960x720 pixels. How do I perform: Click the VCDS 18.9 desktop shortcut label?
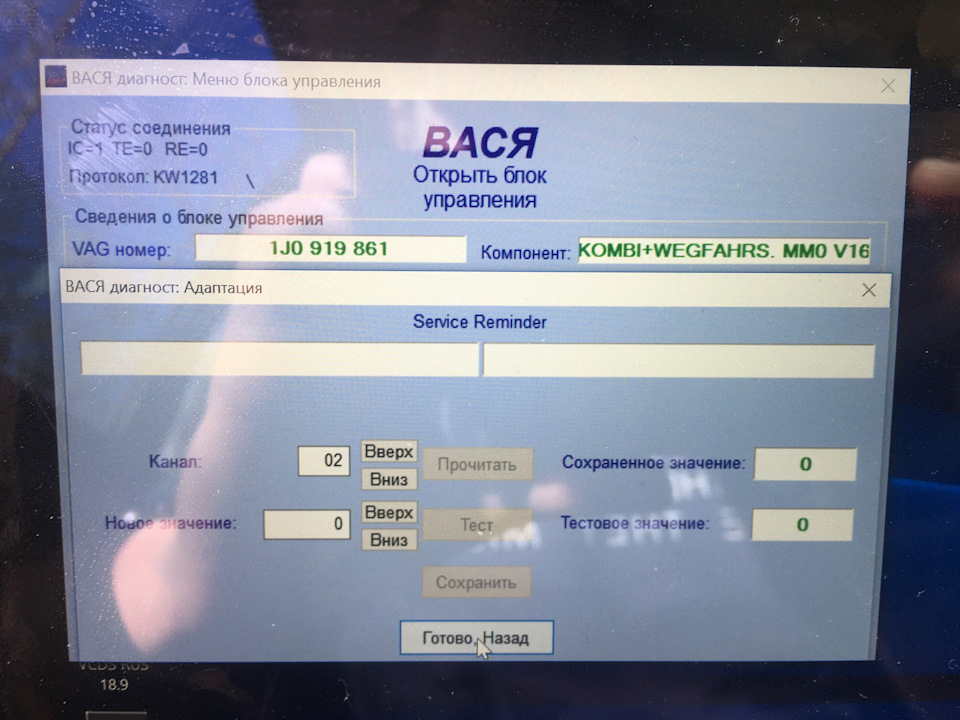tap(114, 675)
